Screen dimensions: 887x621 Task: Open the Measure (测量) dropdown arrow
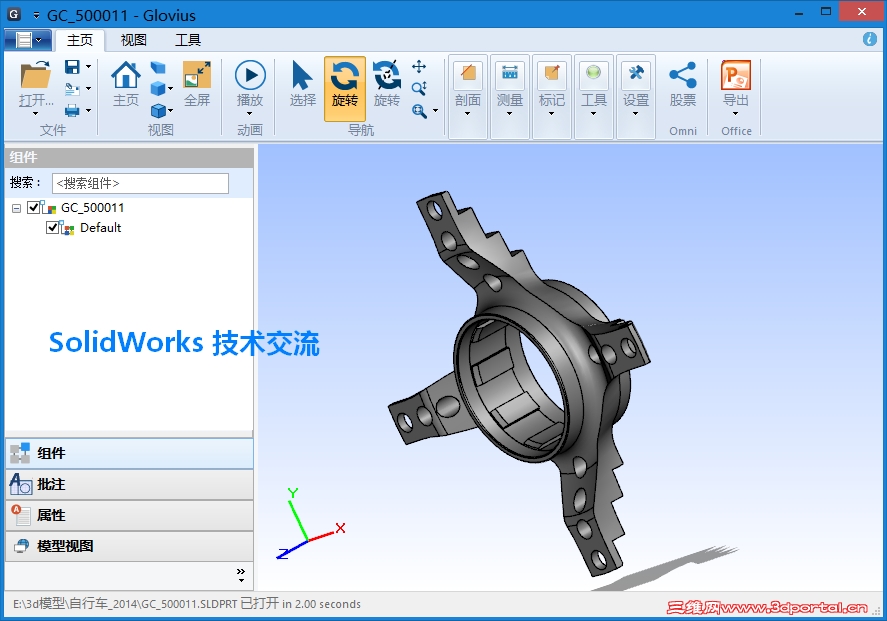(x=509, y=114)
